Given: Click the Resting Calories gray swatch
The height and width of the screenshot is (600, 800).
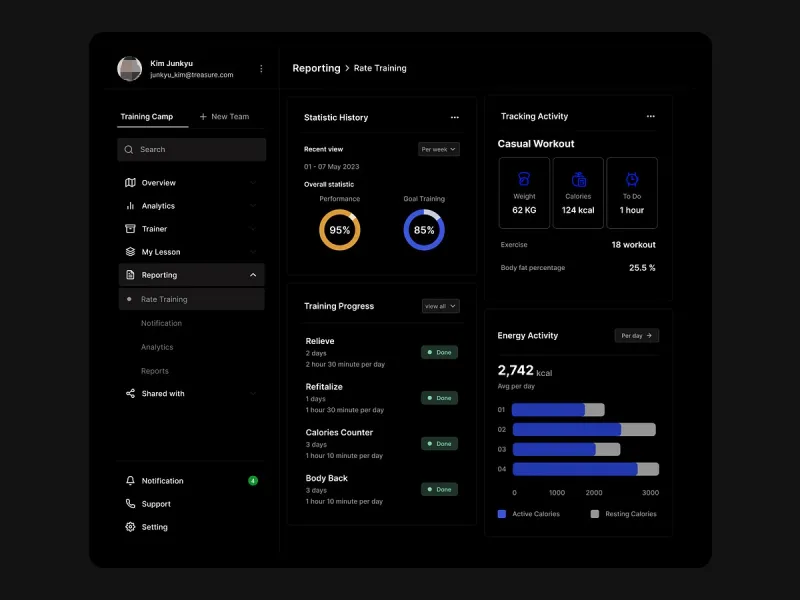Looking at the screenshot, I should pyautogui.click(x=595, y=514).
